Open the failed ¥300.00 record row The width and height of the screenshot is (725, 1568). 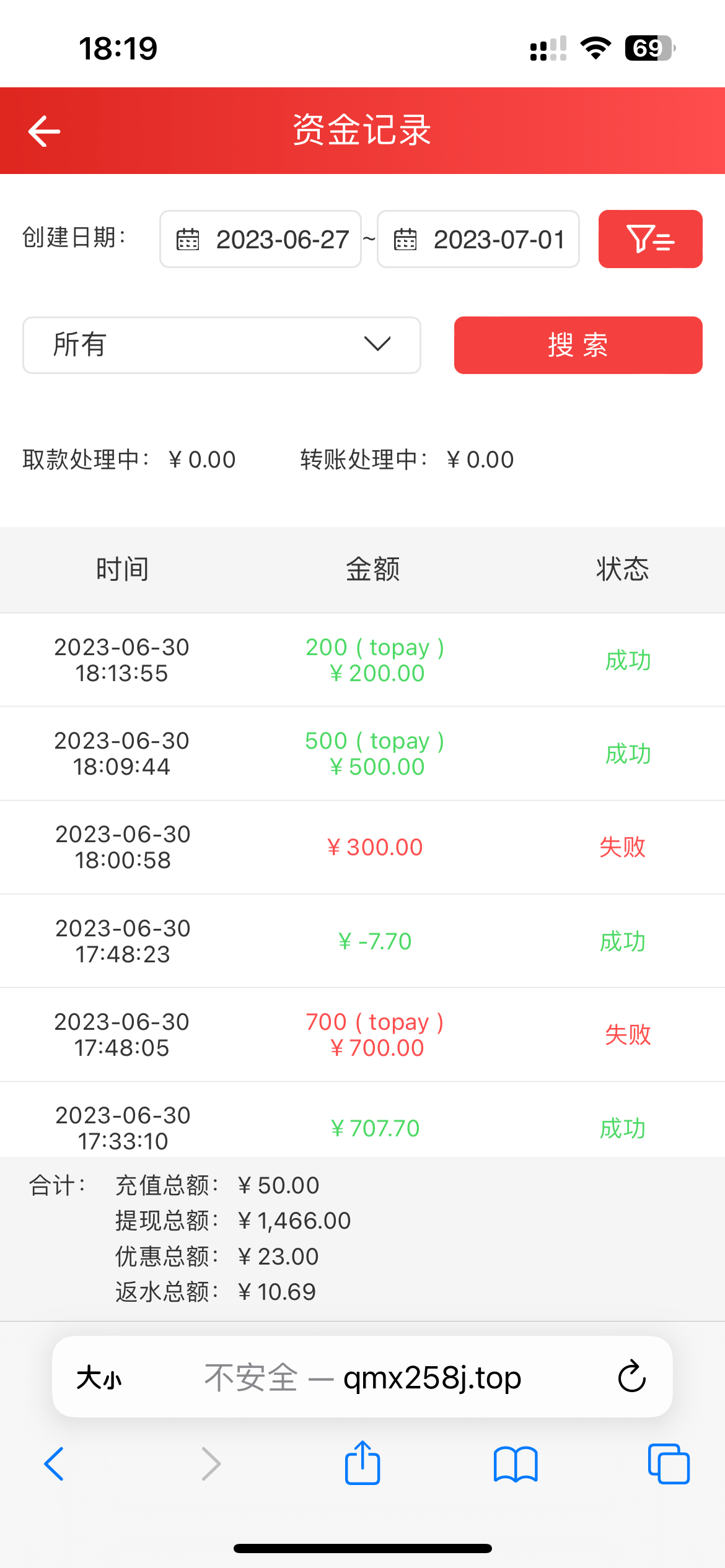tap(362, 847)
